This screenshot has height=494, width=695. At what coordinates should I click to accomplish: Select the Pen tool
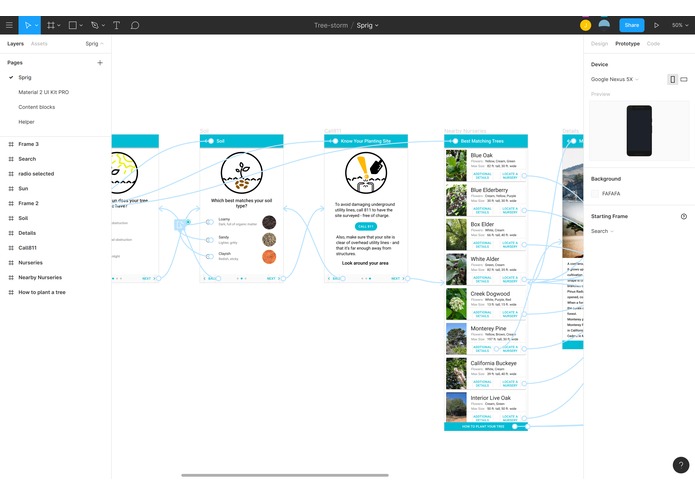click(x=95, y=25)
